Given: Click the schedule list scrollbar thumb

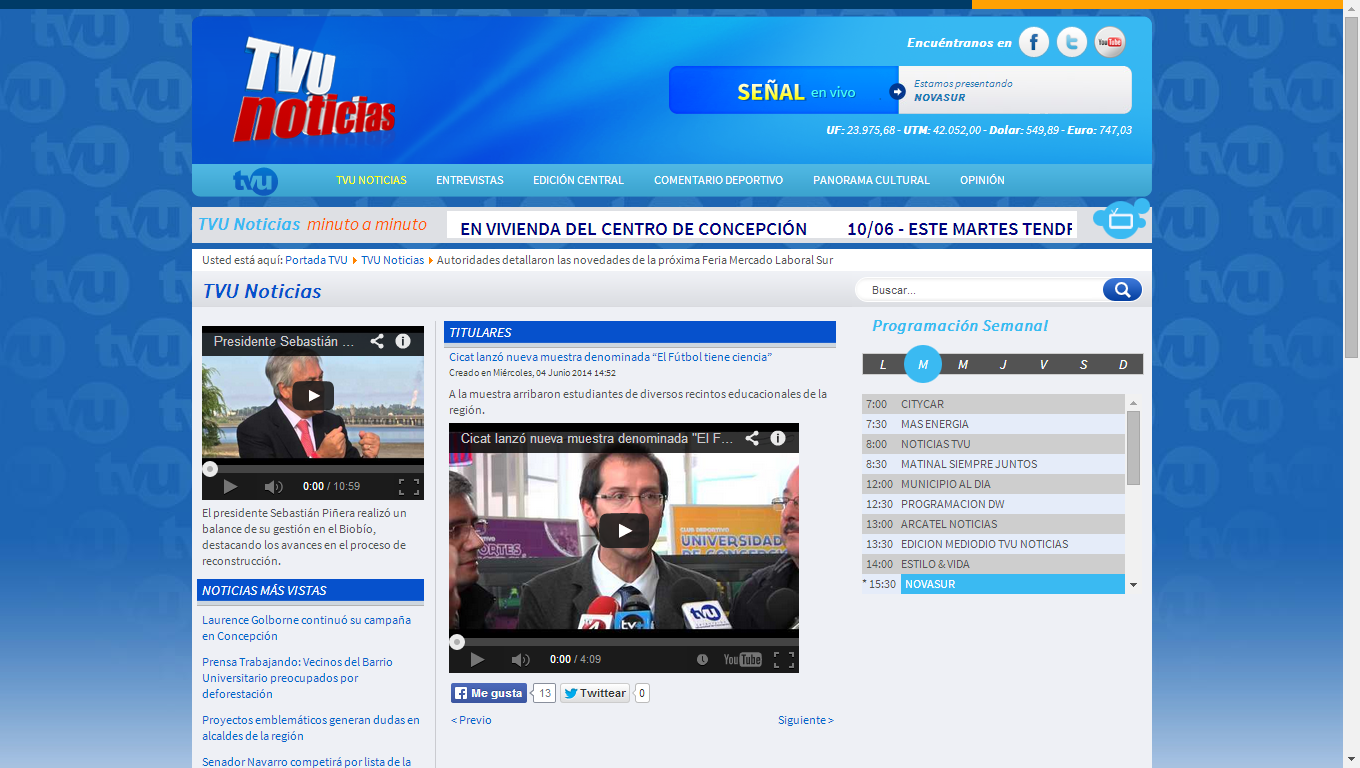Looking at the screenshot, I should (x=1133, y=448).
